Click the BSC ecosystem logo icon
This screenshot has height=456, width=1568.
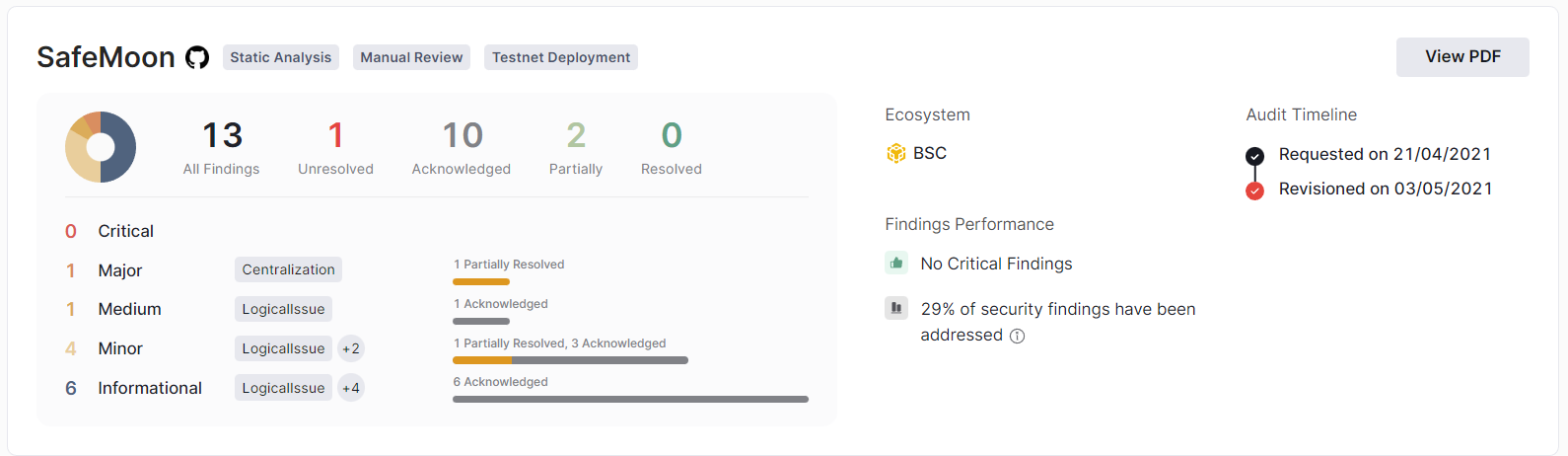point(895,153)
